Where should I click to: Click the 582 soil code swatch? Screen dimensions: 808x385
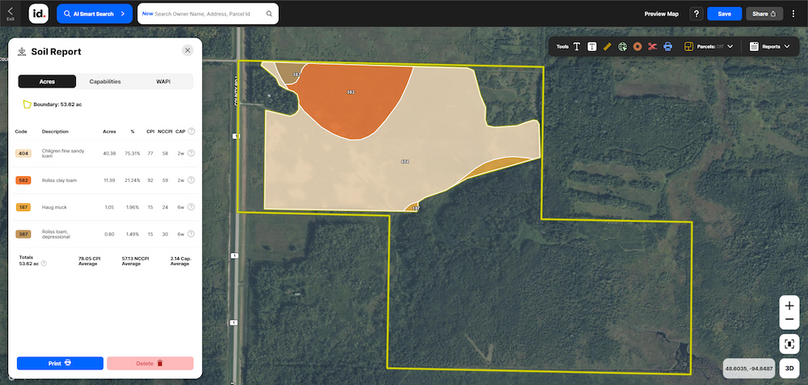[23, 180]
